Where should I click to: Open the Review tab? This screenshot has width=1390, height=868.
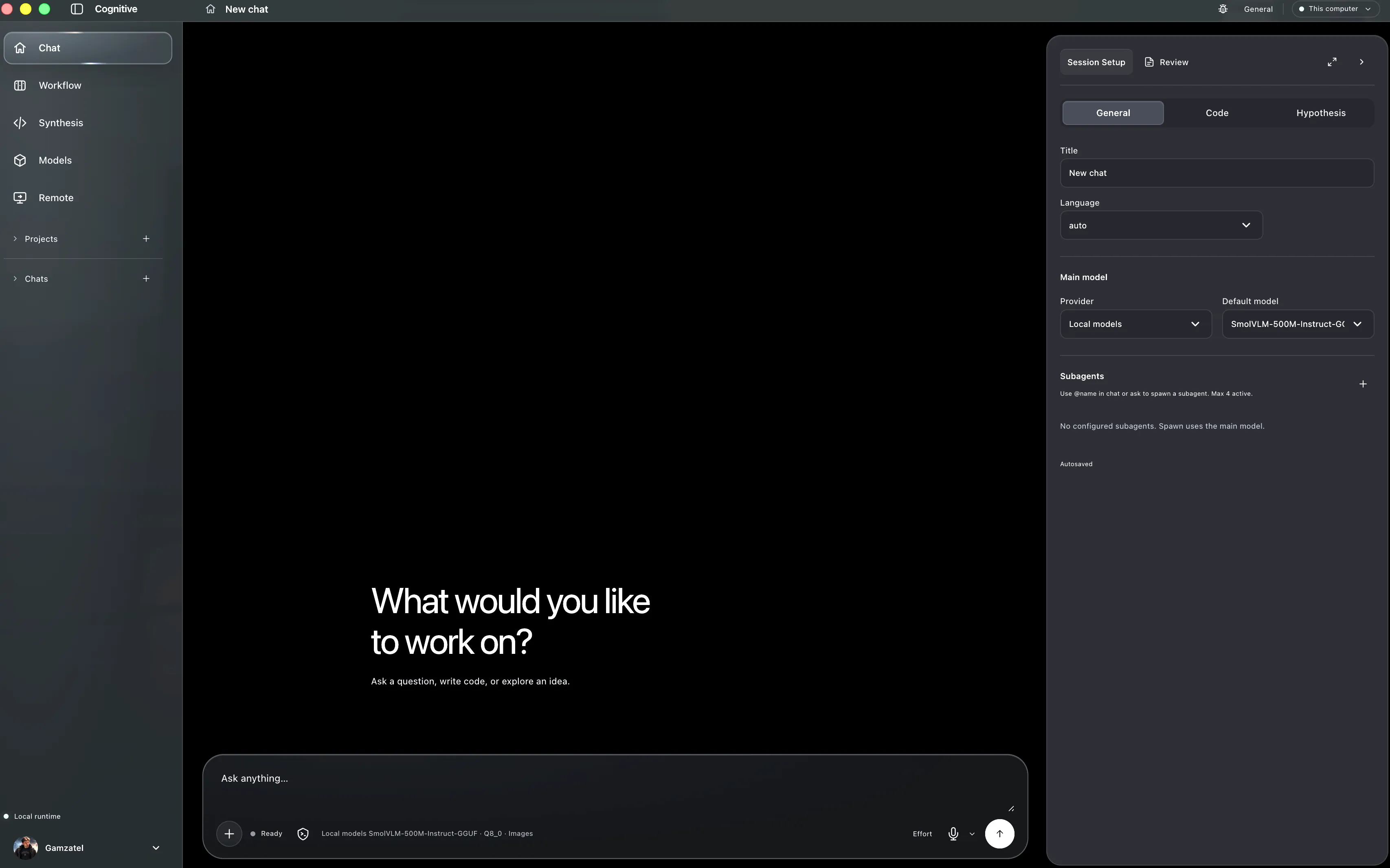coord(1166,62)
